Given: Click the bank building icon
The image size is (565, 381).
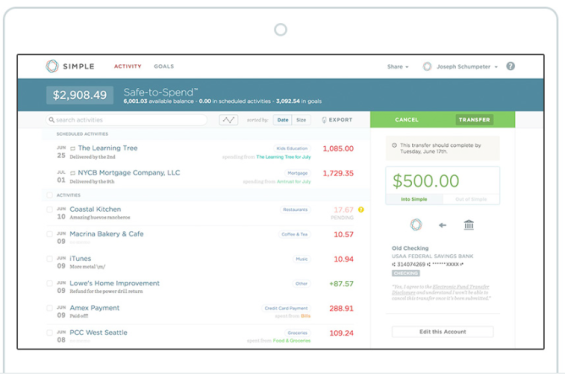Looking at the screenshot, I should click(x=468, y=225).
